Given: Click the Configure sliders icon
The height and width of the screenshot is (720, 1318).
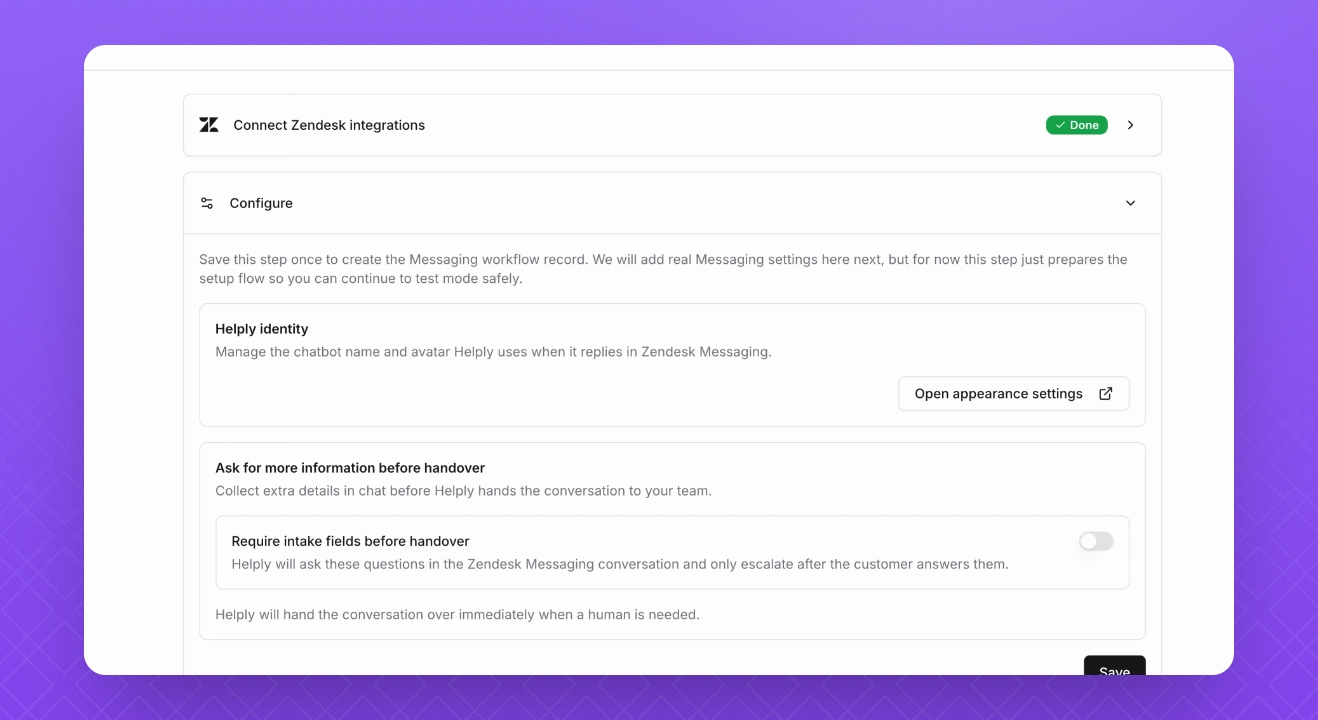Looking at the screenshot, I should coord(207,203).
